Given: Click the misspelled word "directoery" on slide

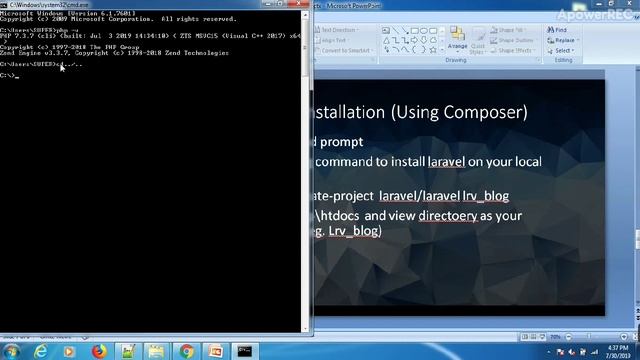Looking at the screenshot, I should 448,216.
